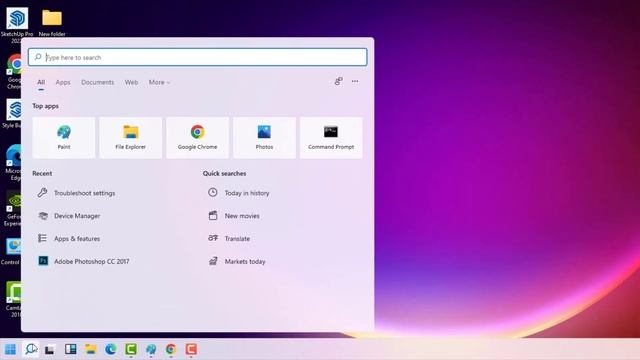This screenshot has height=360, width=640.
Task: Open Troubleshoot settings from Recent
Action: (x=84, y=193)
